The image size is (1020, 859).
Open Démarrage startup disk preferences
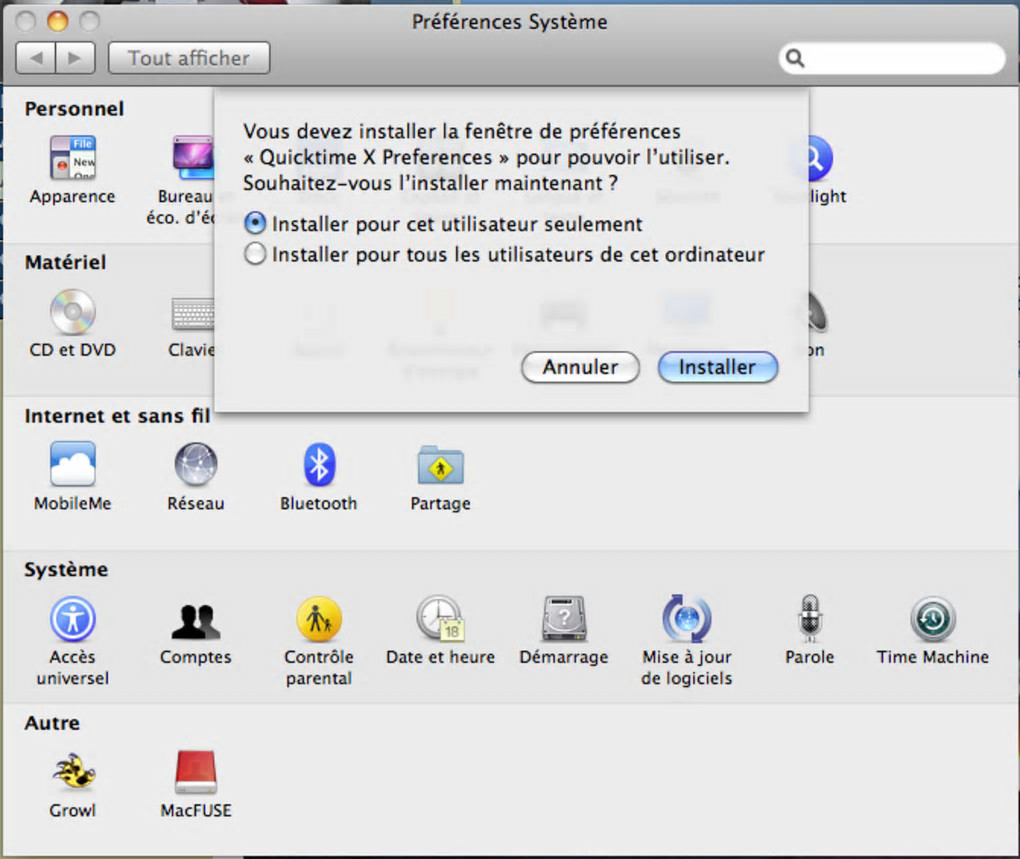click(x=564, y=618)
